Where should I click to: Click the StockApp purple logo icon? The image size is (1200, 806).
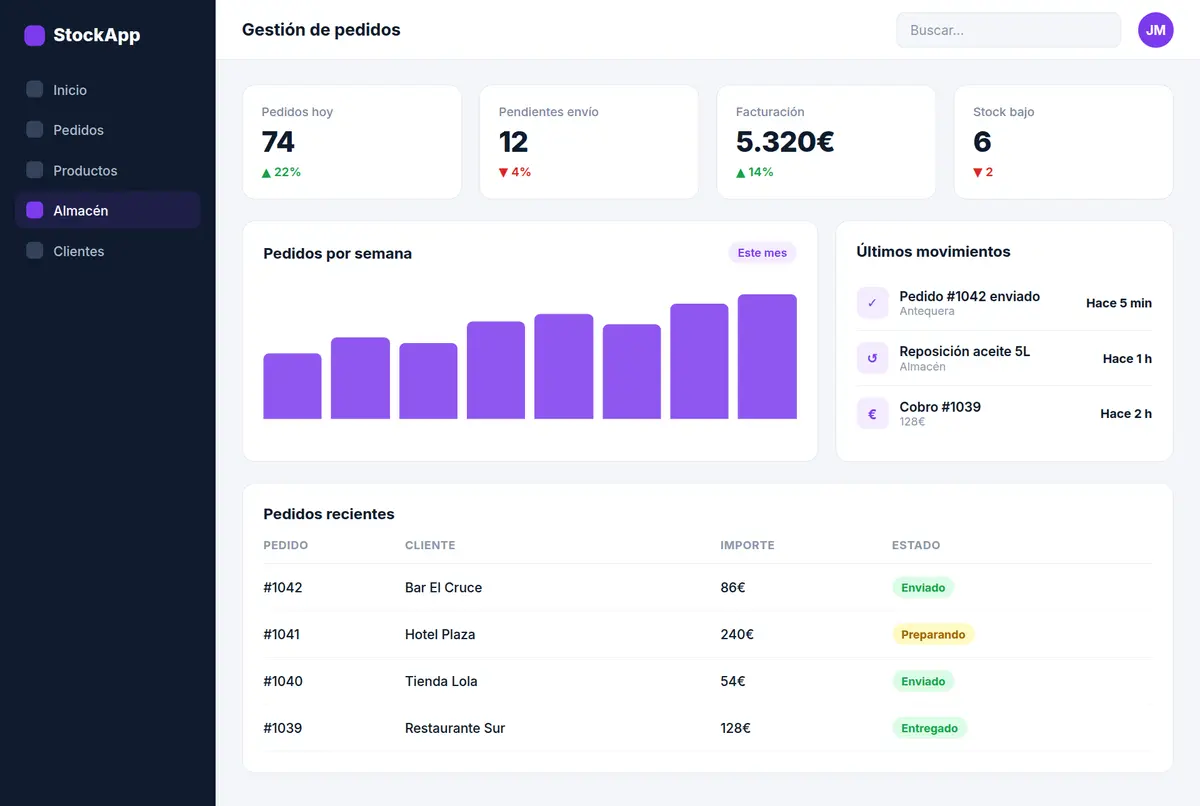point(35,36)
